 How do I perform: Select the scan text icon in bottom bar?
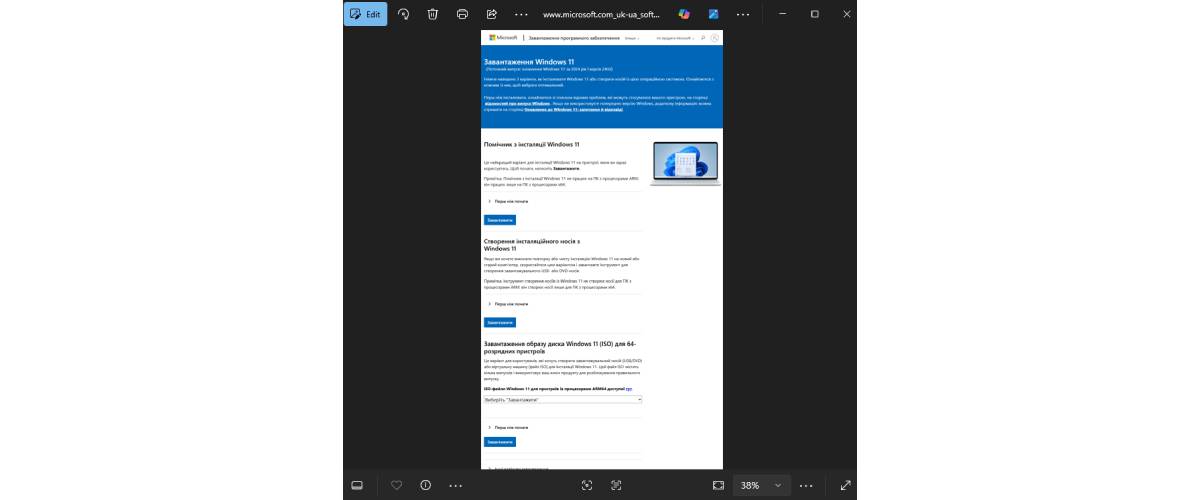point(616,485)
